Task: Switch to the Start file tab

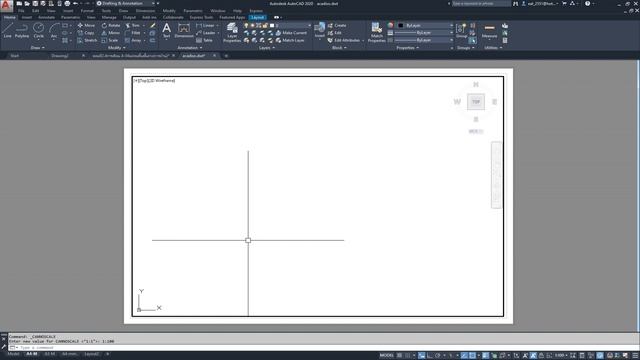Action: [x=15, y=56]
